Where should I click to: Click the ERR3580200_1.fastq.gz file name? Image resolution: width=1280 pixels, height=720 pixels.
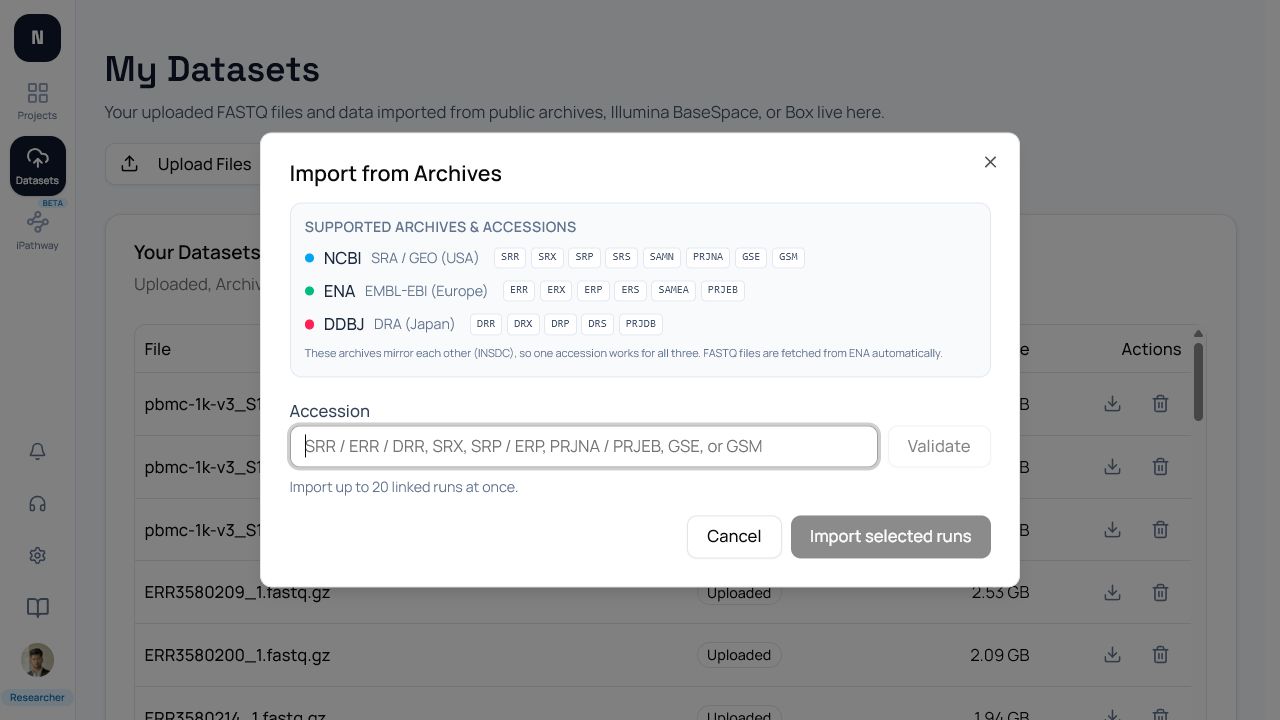click(237, 655)
